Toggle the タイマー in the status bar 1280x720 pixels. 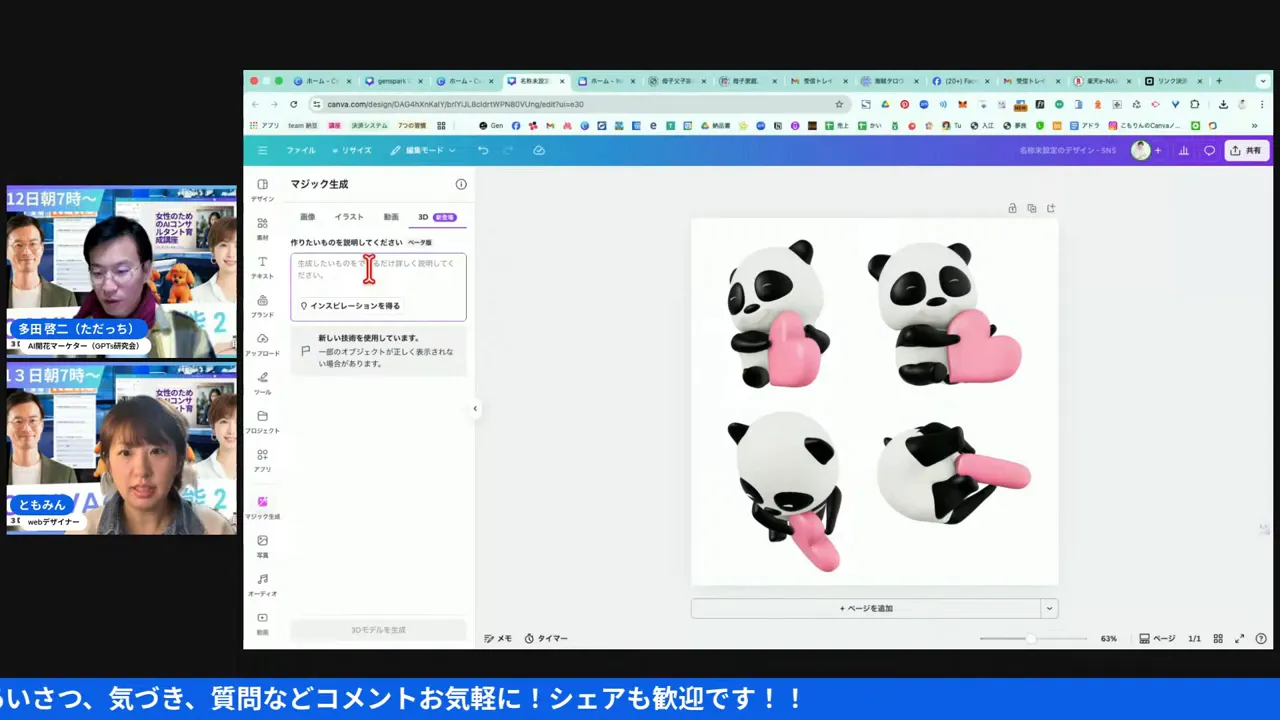[x=546, y=638]
